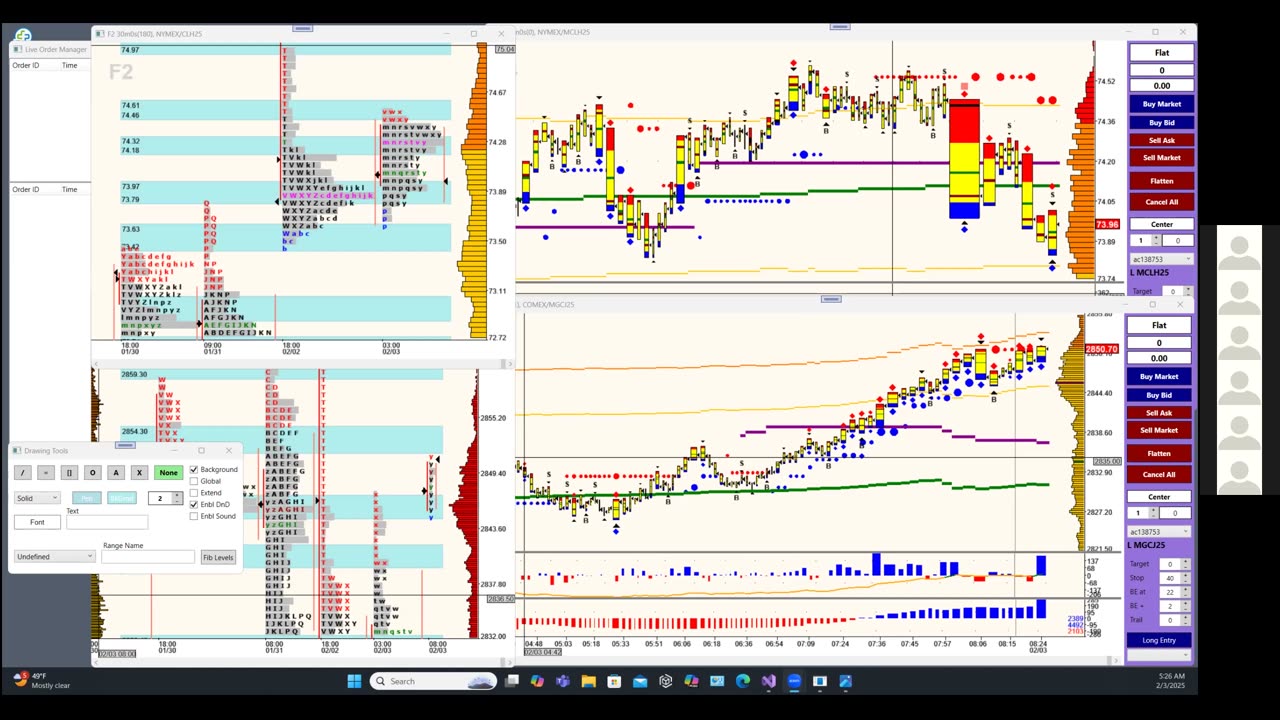The height and width of the screenshot is (720, 1280).
Task: Click the BE + stepper showing 2
Action: point(1173,606)
